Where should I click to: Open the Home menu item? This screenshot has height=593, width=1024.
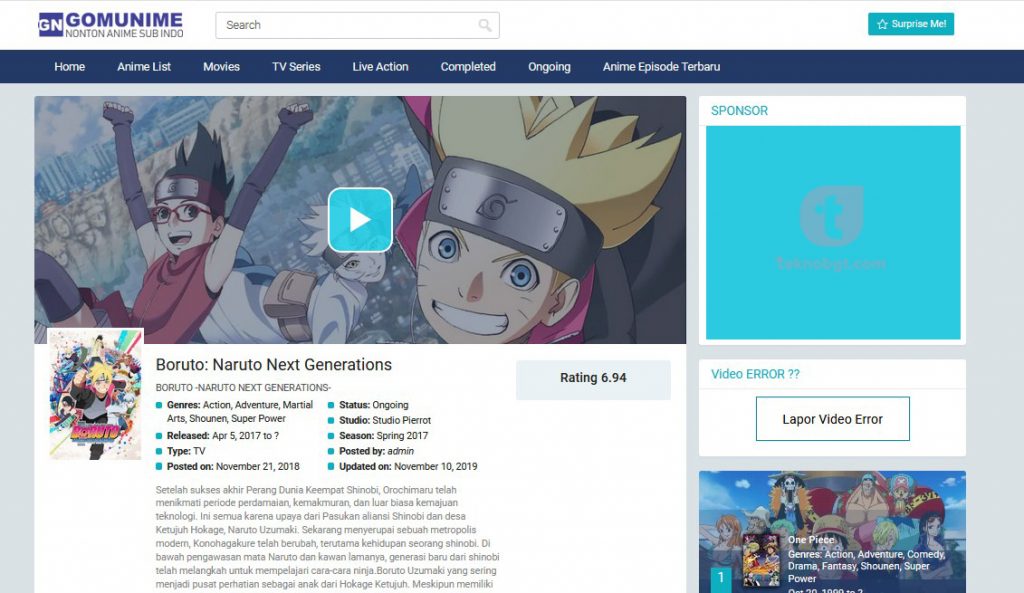tap(70, 67)
